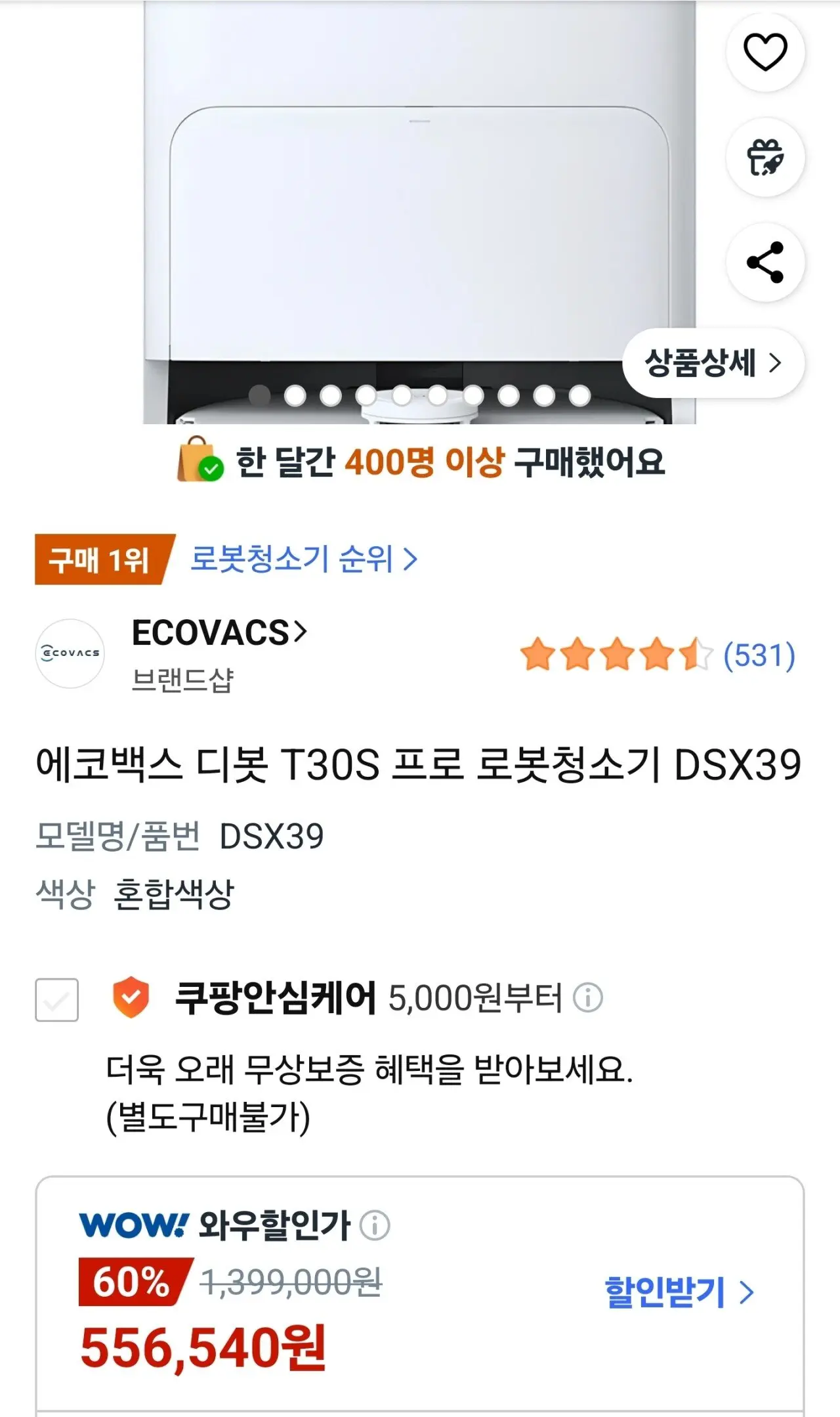
Task: Open the gift send icon
Action: pyautogui.click(x=765, y=158)
